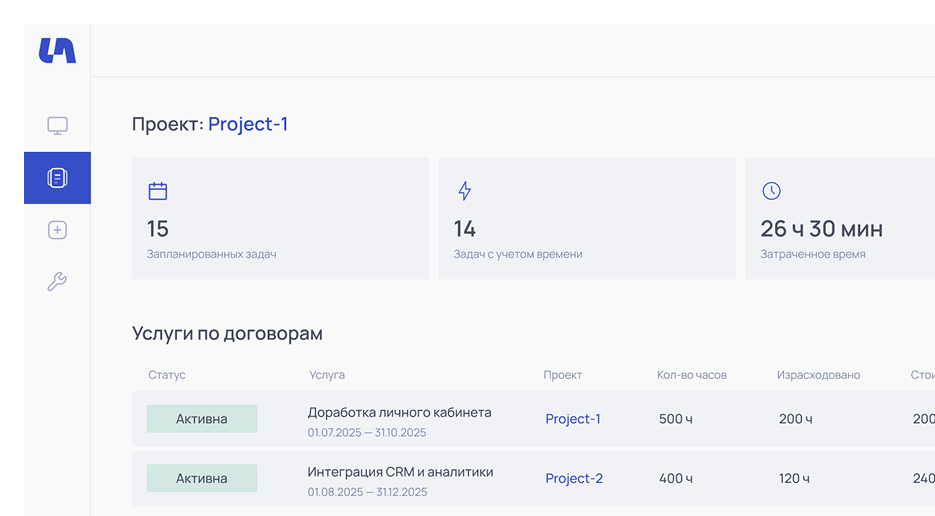Select the highlighted projects sidebar icon
This screenshot has height=516, width=935.
(x=57, y=178)
